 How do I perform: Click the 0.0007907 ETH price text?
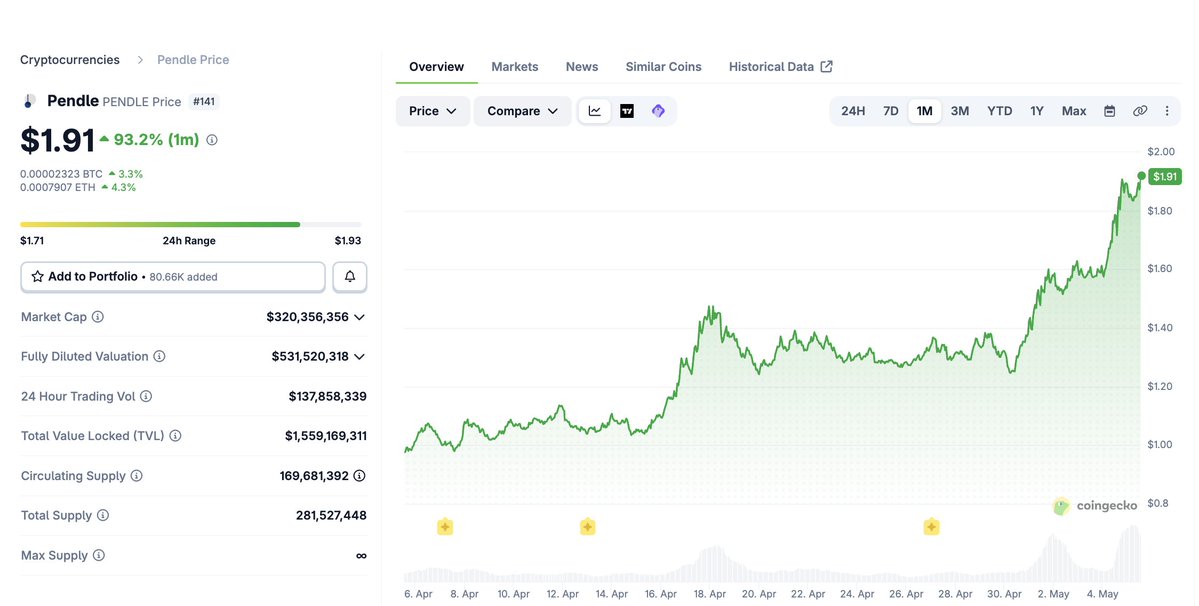pos(58,187)
